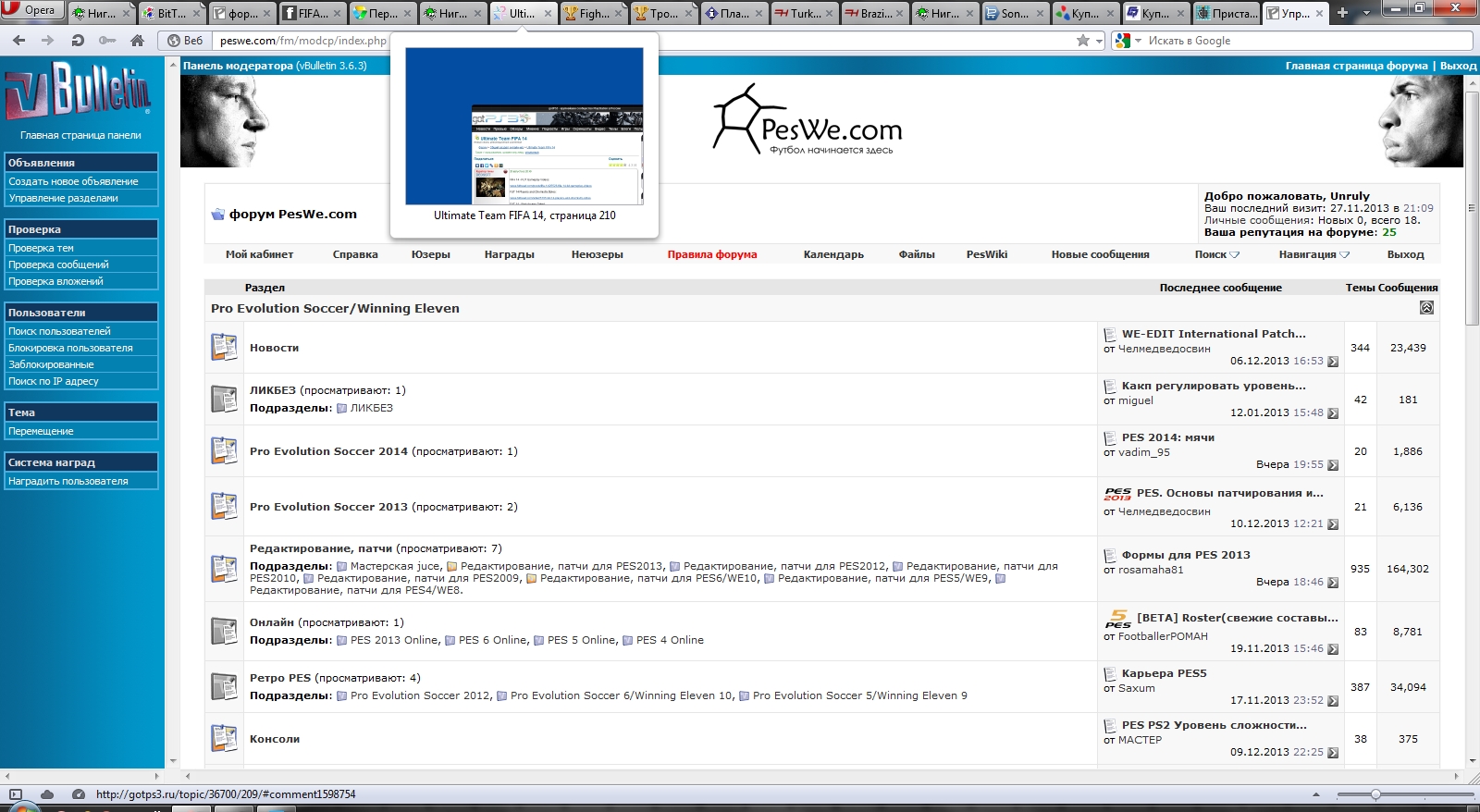The width and height of the screenshot is (1480, 812).
Task: Switch to the Figh... tab
Action: 593,13
